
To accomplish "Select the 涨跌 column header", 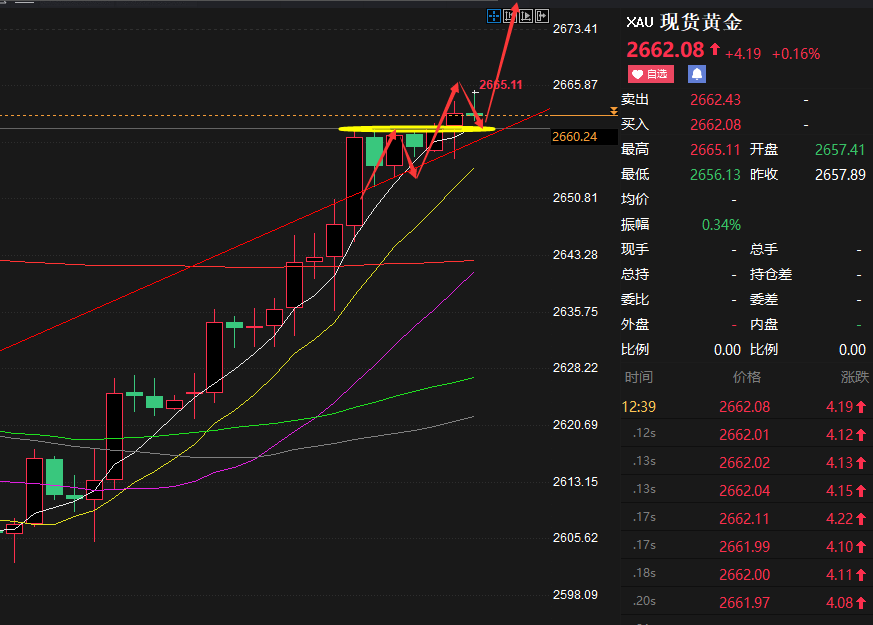I will tap(855, 377).
